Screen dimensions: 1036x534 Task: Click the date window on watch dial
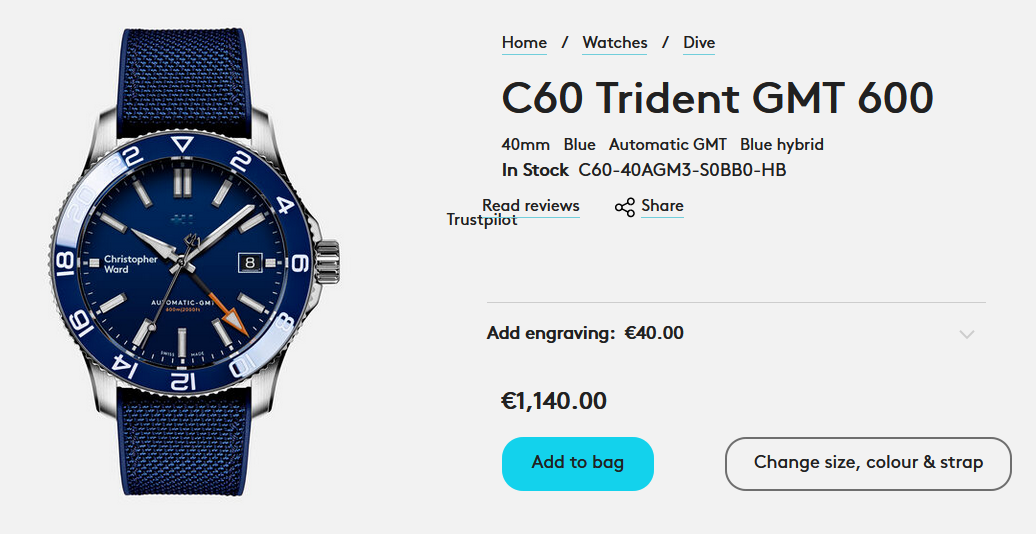pos(249,261)
